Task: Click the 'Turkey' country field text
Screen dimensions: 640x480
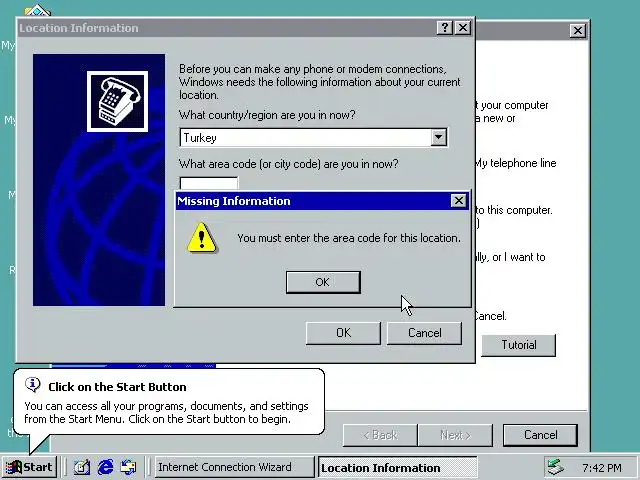Action: [200, 138]
